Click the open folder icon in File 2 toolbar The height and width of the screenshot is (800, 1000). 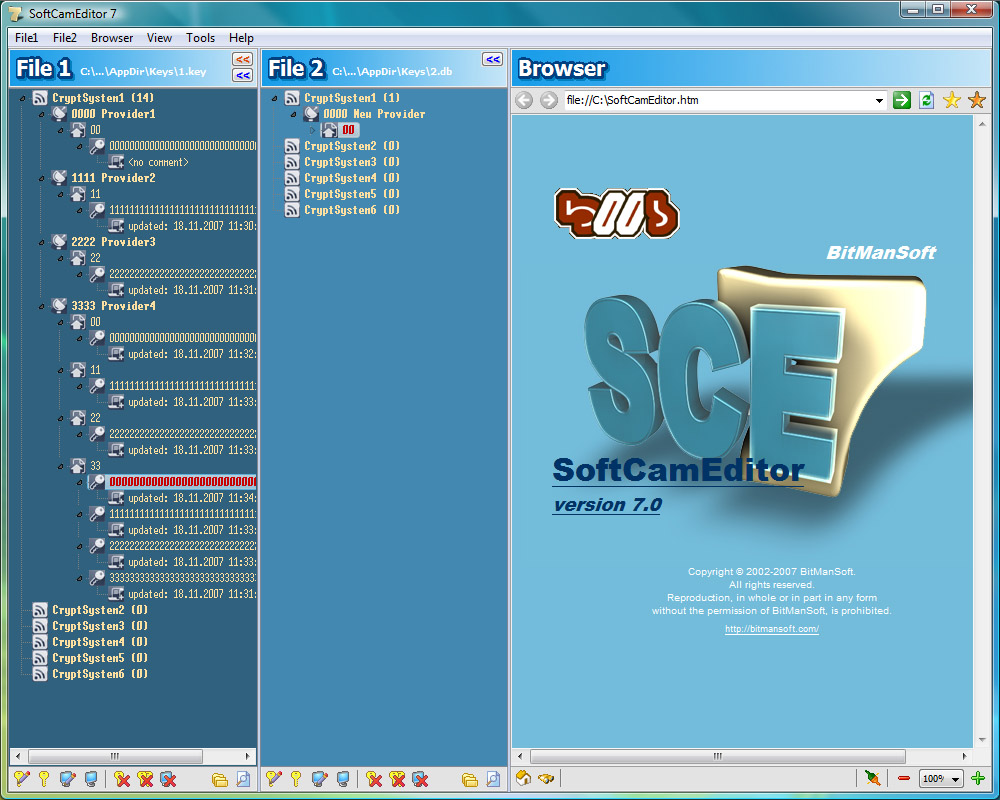tap(469, 780)
